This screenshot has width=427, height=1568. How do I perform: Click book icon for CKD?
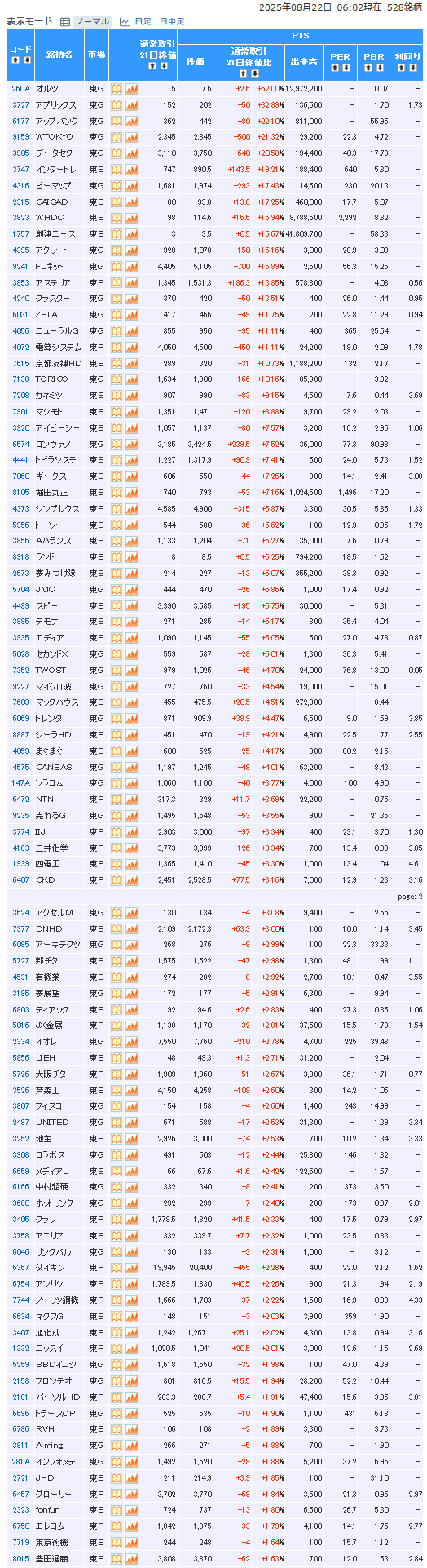click(x=117, y=880)
